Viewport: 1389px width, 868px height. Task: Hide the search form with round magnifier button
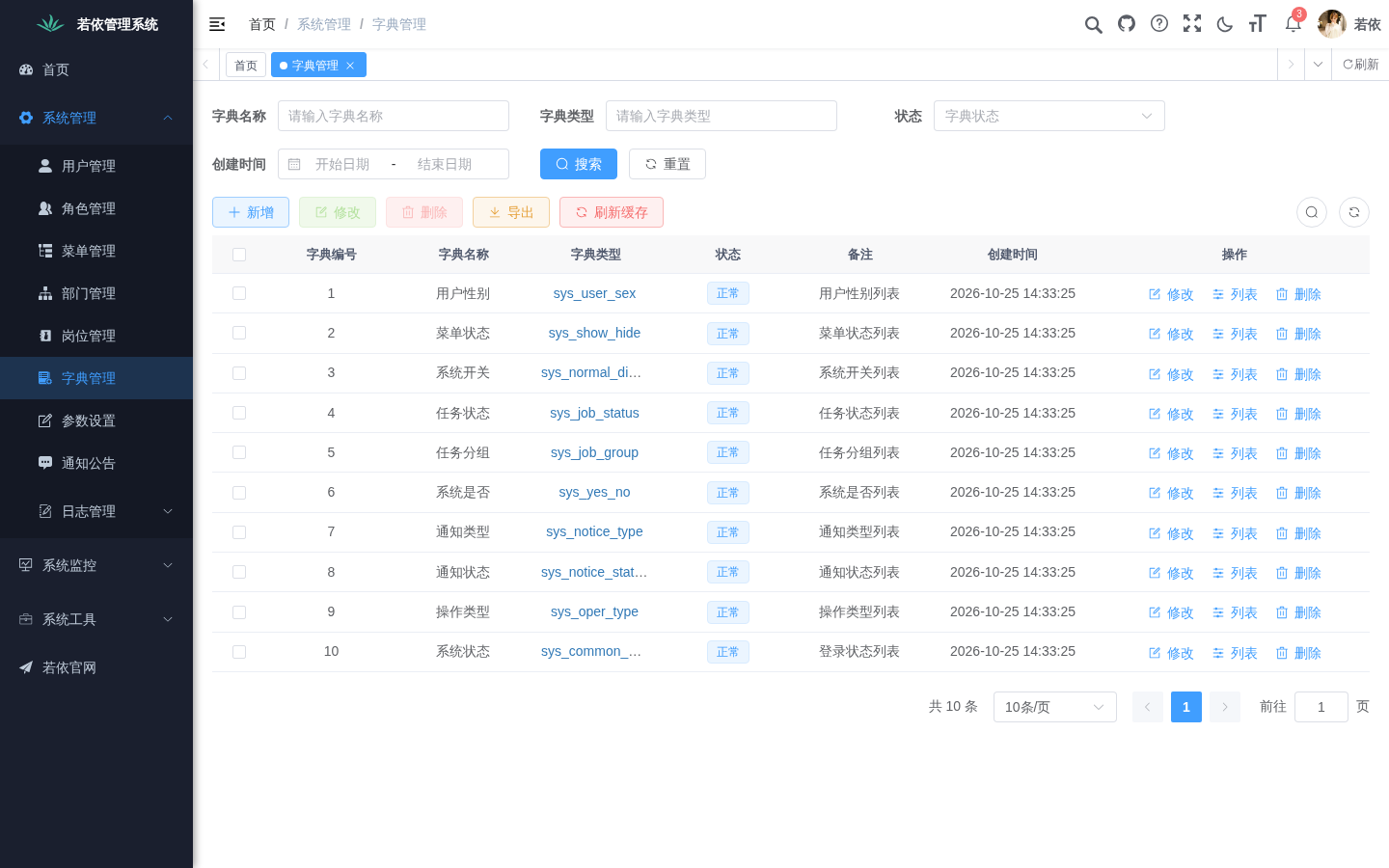1312,212
